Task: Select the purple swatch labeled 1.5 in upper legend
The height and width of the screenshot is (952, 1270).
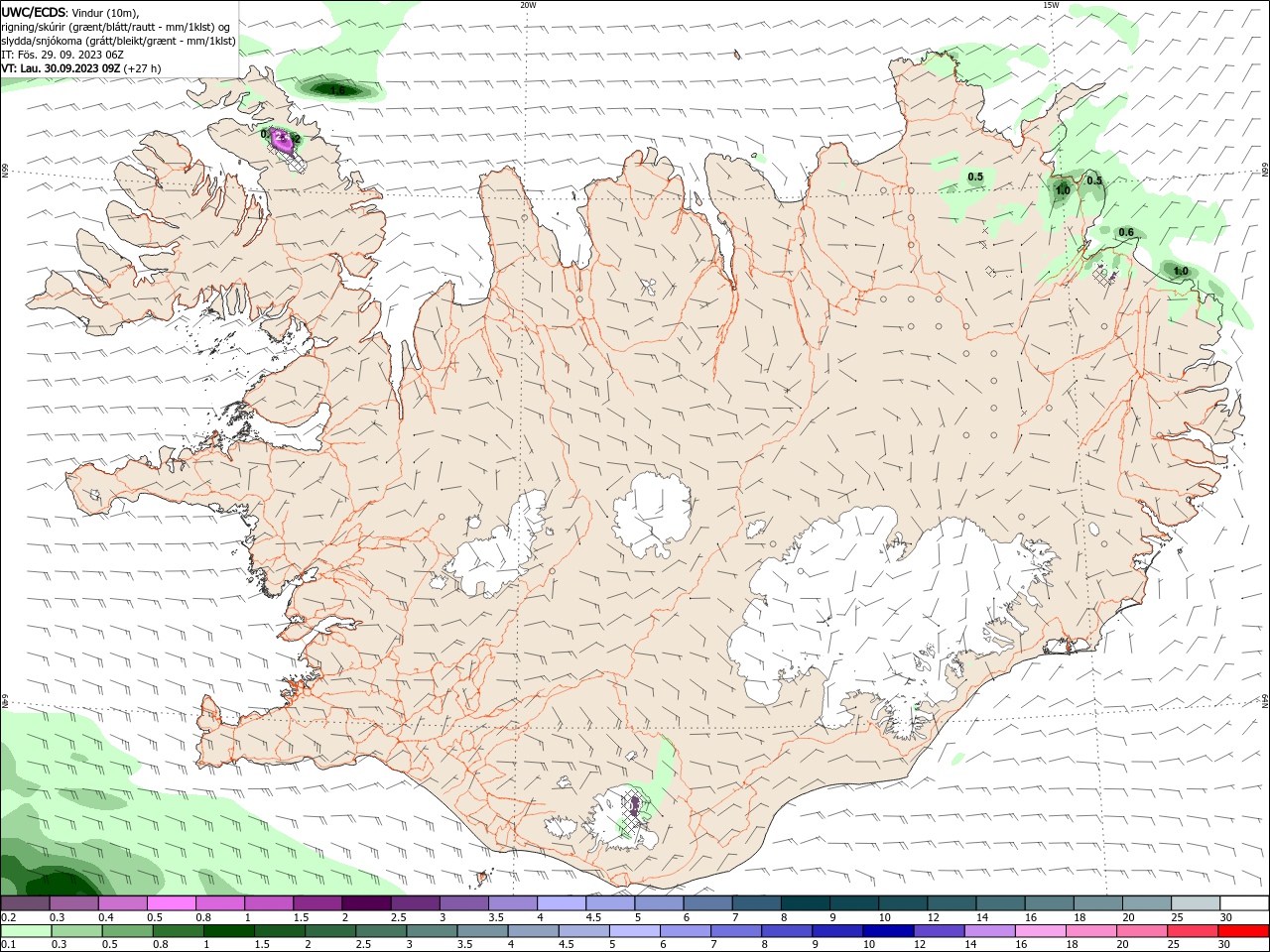Action: [317, 903]
